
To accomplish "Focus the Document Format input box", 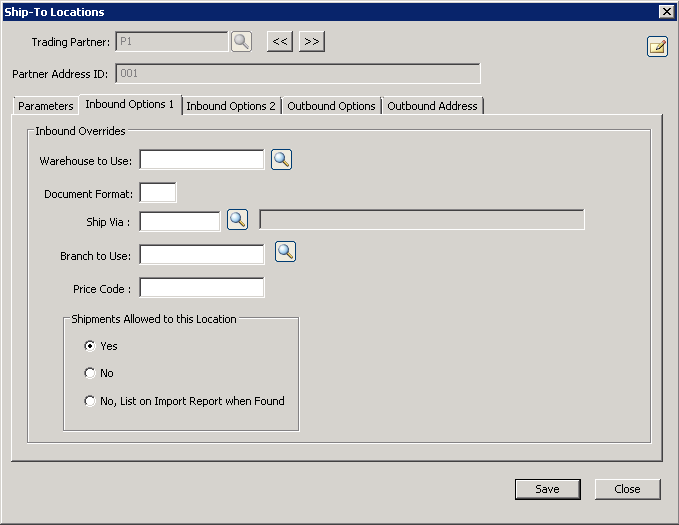I will coord(158,192).
